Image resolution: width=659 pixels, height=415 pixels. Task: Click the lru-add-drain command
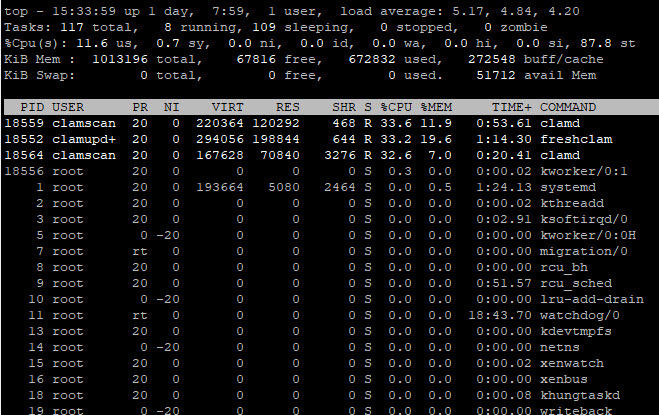[592, 299]
